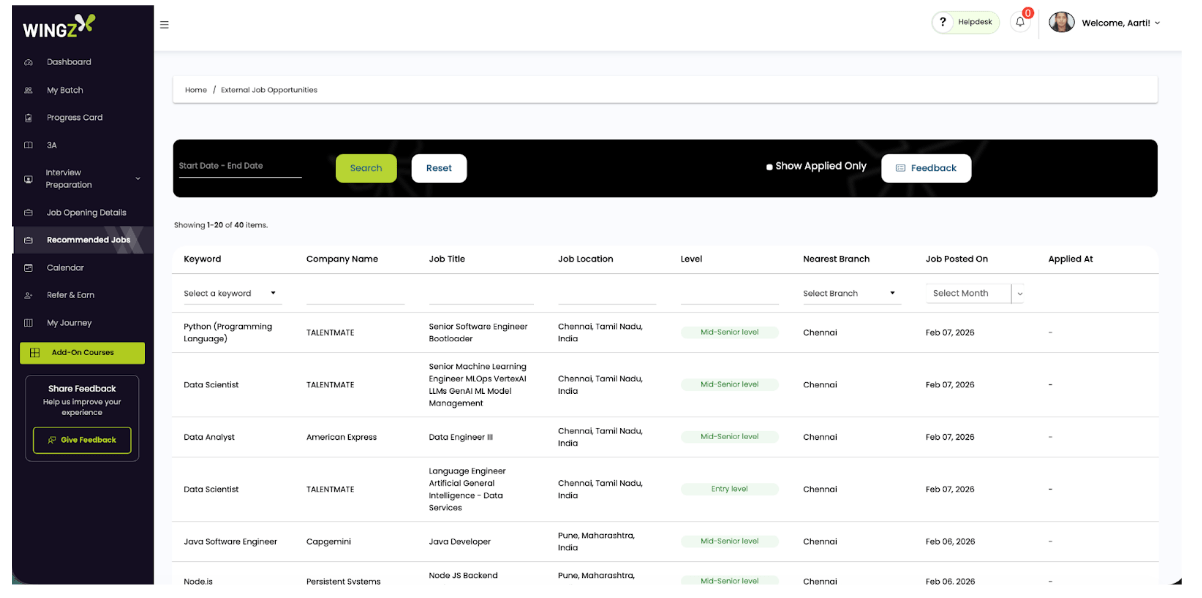Click the Give Feedback button
The image size is (1202, 598).
pyautogui.click(x=82, y=440)
